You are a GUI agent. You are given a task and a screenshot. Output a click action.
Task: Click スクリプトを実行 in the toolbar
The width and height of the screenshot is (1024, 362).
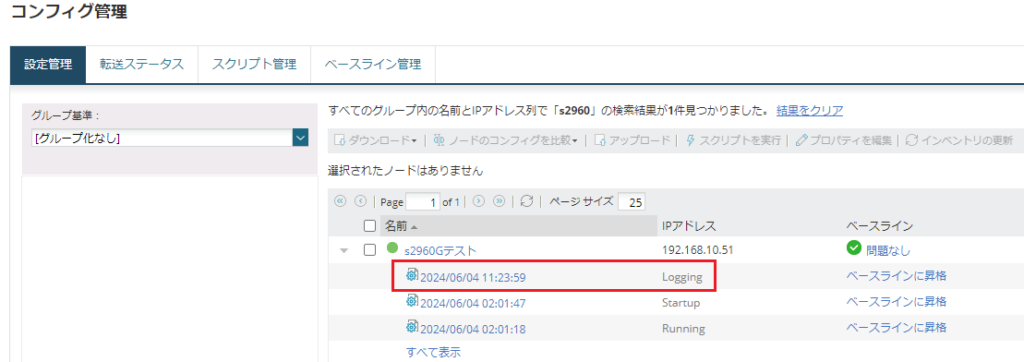(x=733, y=140)
